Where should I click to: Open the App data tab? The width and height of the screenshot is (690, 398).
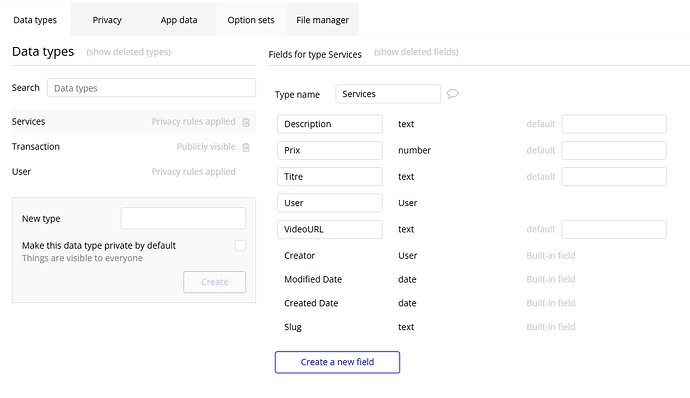tap(179, 20)
